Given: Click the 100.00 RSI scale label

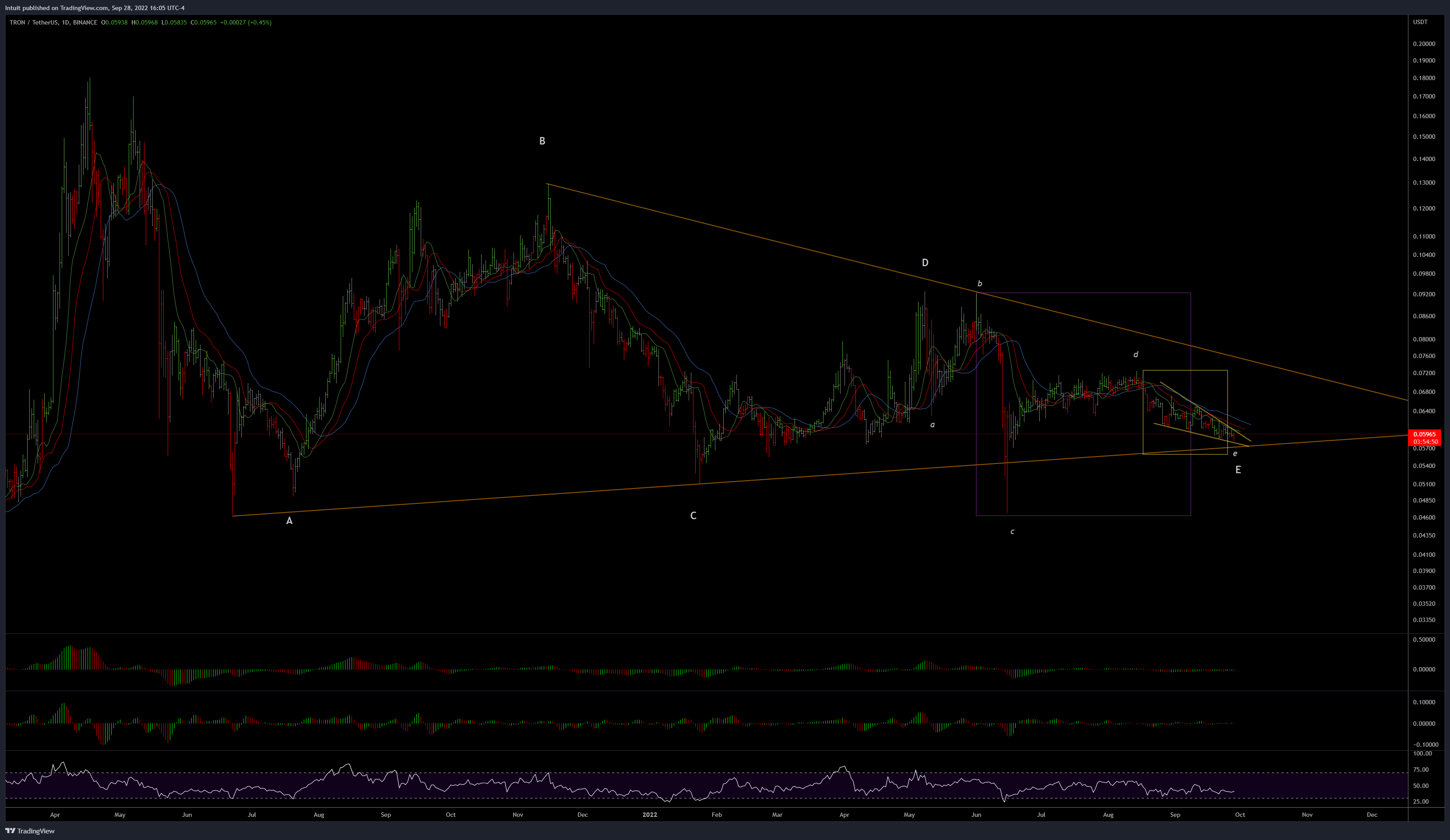Looking at the screenshot, I should click(x=1422, y=753).
